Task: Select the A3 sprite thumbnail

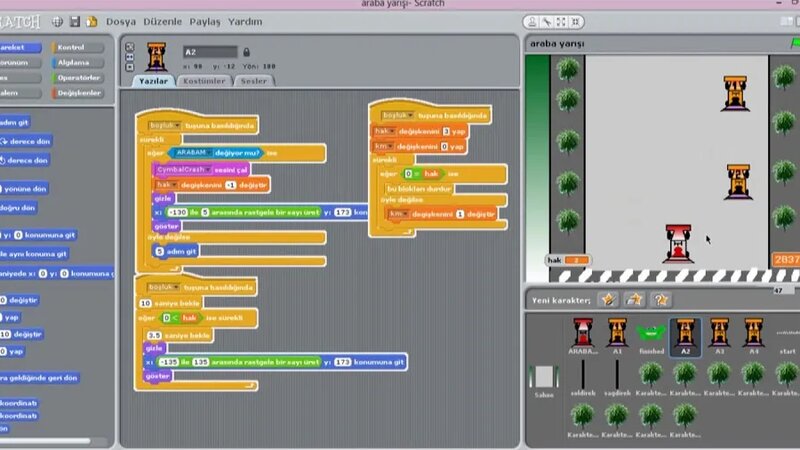Action: coord(719,336)
